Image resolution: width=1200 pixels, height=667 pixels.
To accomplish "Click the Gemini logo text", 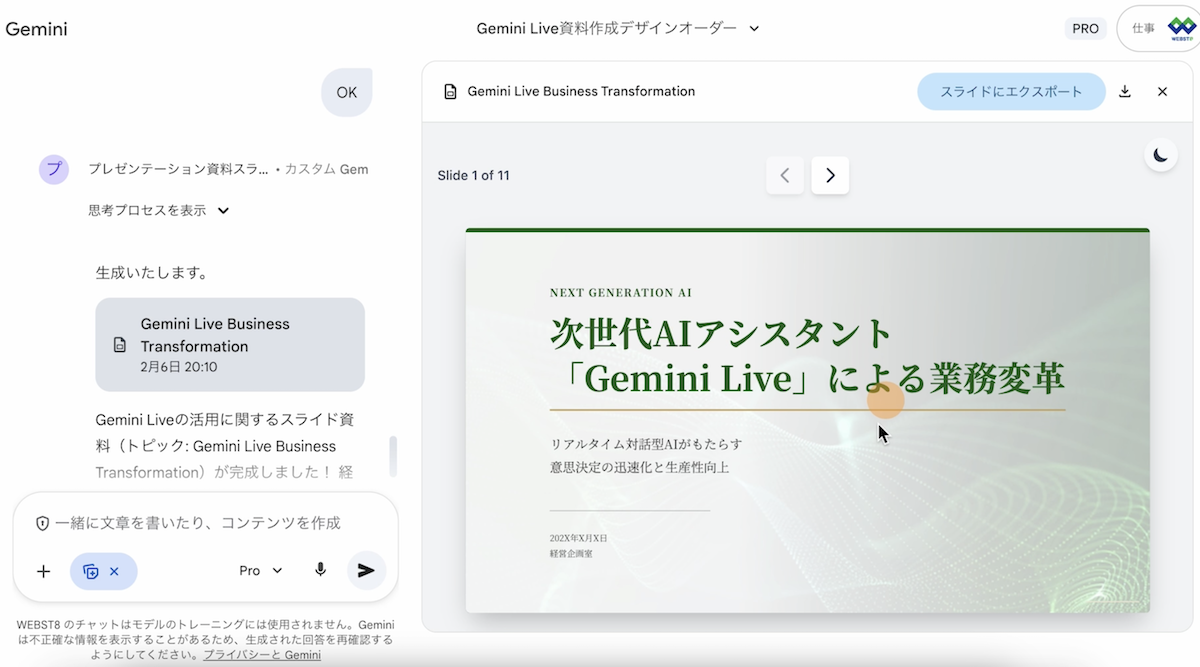I will [37, 29].
